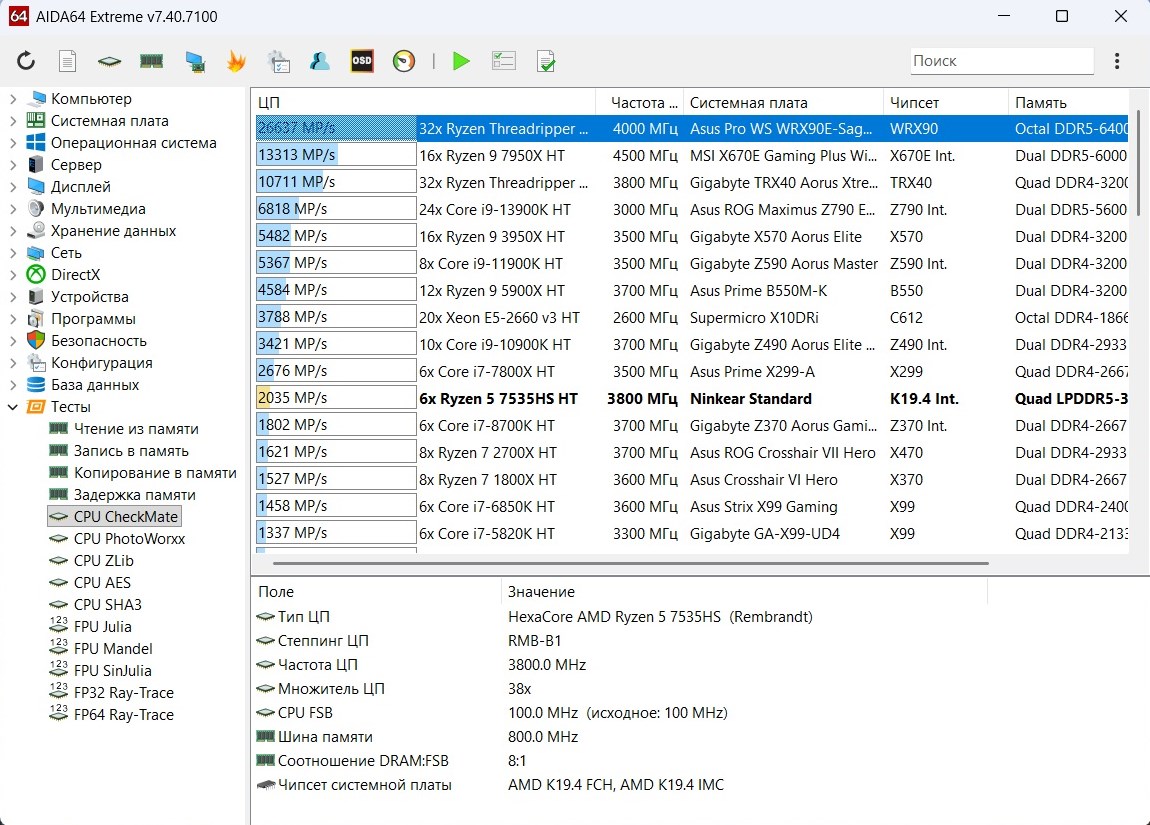
Task: Open the gauge sensor panel icon
Action: pyautogui.click(x=404, y=61)
